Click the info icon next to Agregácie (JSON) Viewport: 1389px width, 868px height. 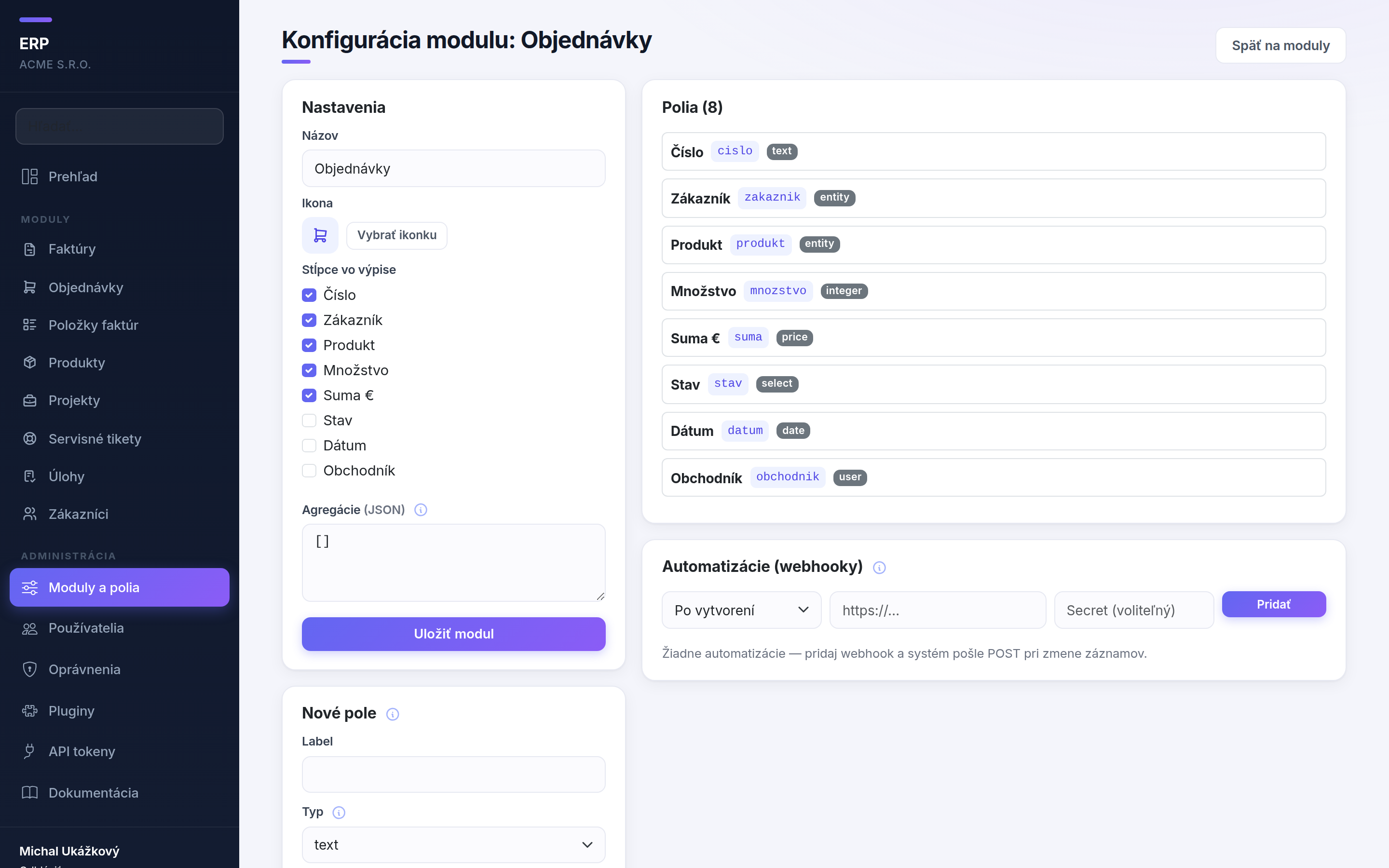click(421, 510)
